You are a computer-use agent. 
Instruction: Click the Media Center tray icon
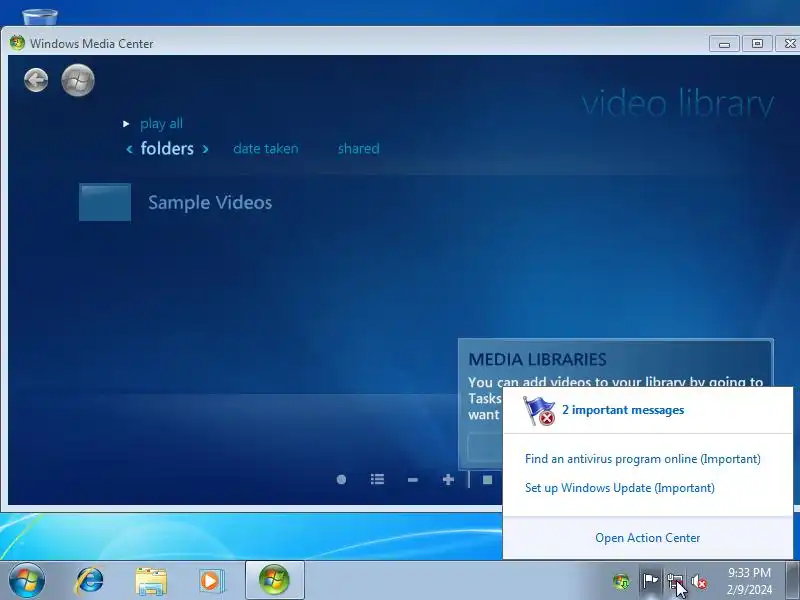tap(621, 581)
